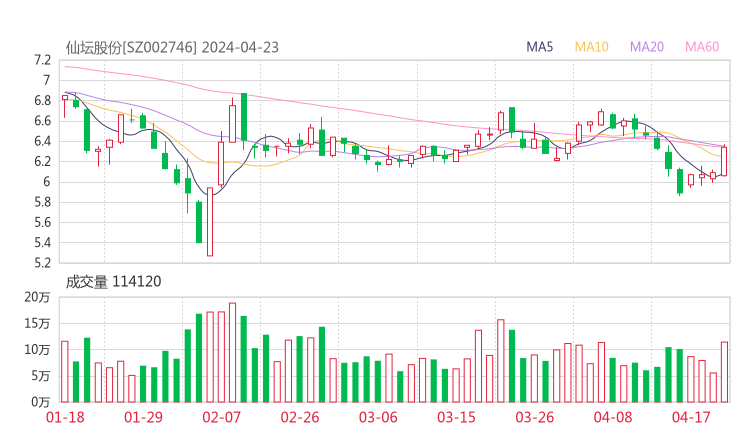Click the 0万 volume axis label
Image resolution: width=740 pixels, height=440 pixels.
(40, 402)
